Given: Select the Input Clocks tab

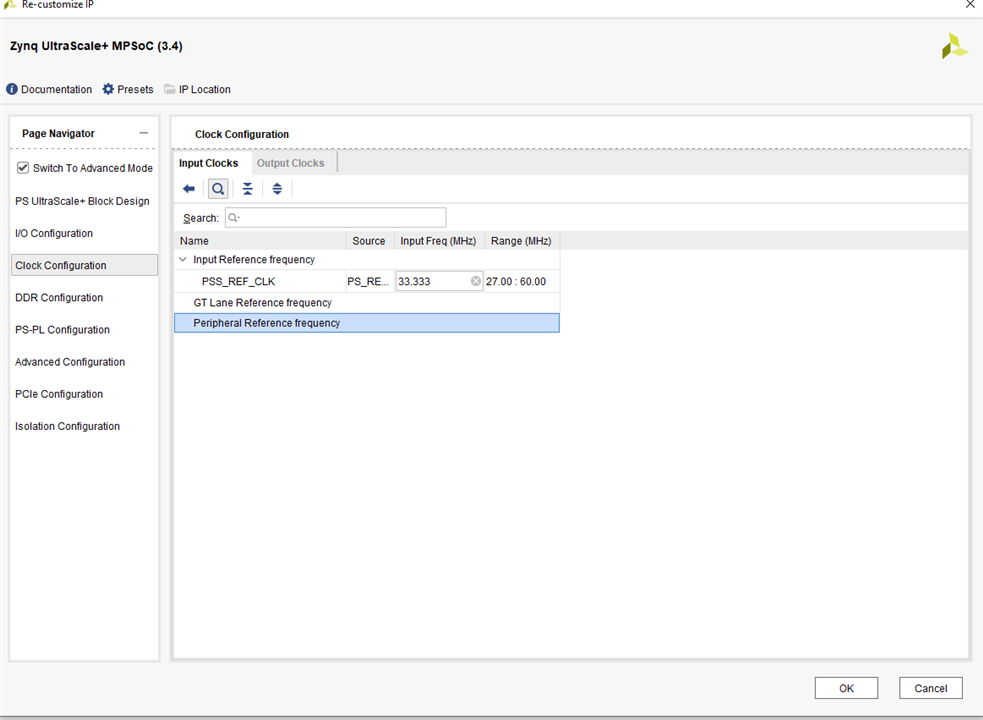Looking at the screenshot, I should (x=208, y=163).
